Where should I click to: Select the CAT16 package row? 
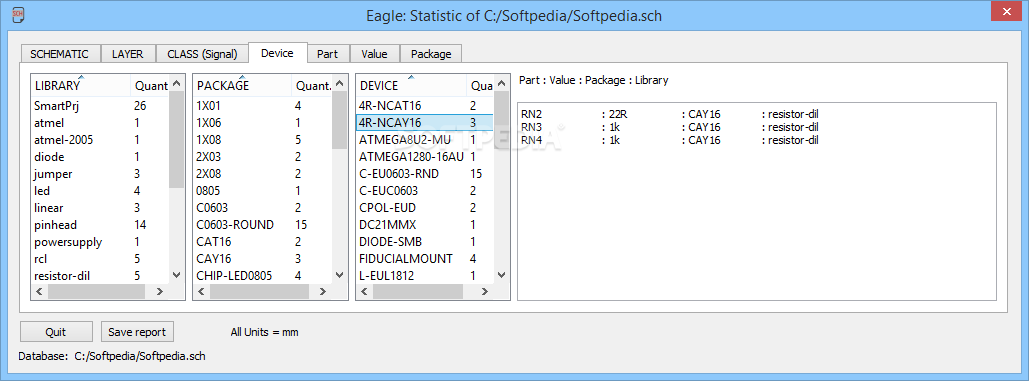[262, 242]
